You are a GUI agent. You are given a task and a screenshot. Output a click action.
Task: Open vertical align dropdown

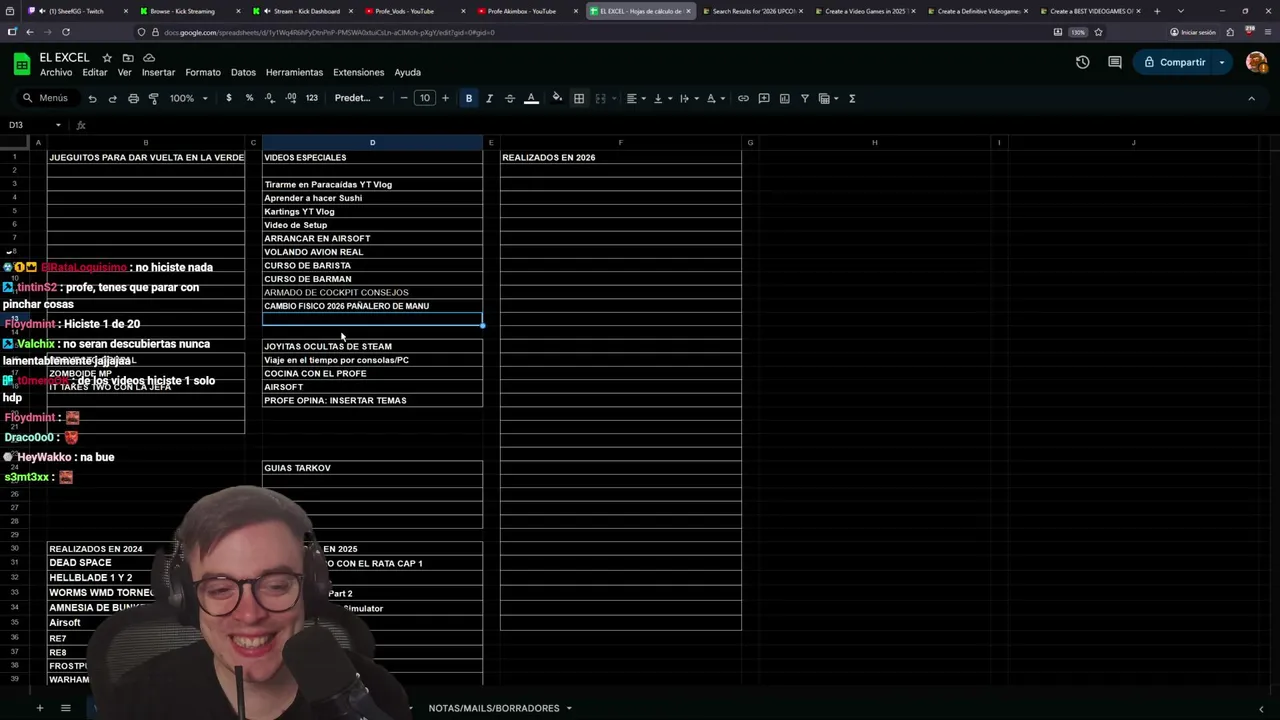pos(662,98)
